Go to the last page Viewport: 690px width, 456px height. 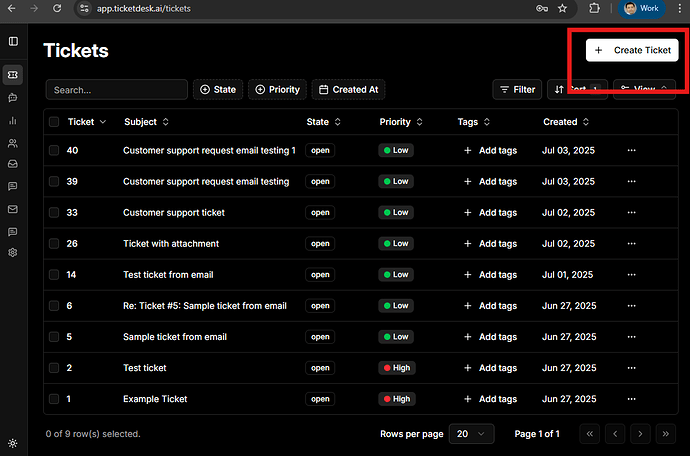click(666, 434)
